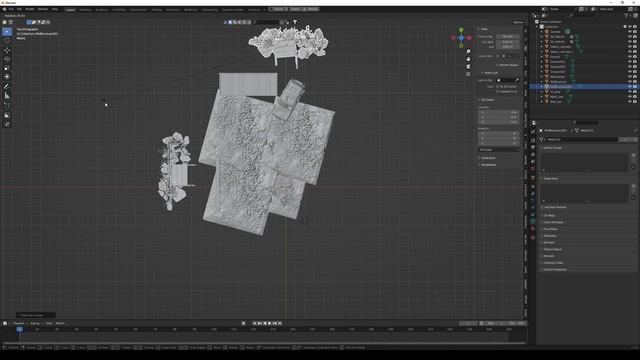Open the Material properties tab
The height and width of the screenshot is (360, 640).
(533, 229)
